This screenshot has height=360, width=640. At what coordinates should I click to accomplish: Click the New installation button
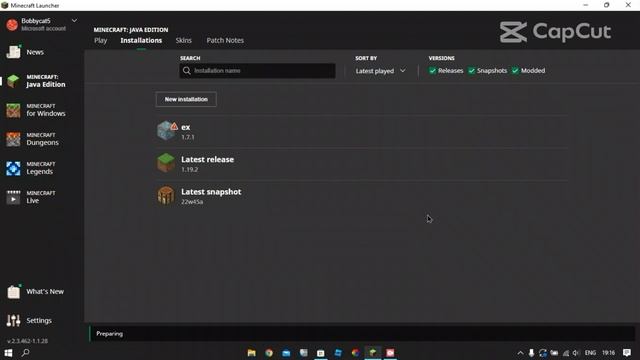click(186, 99)
